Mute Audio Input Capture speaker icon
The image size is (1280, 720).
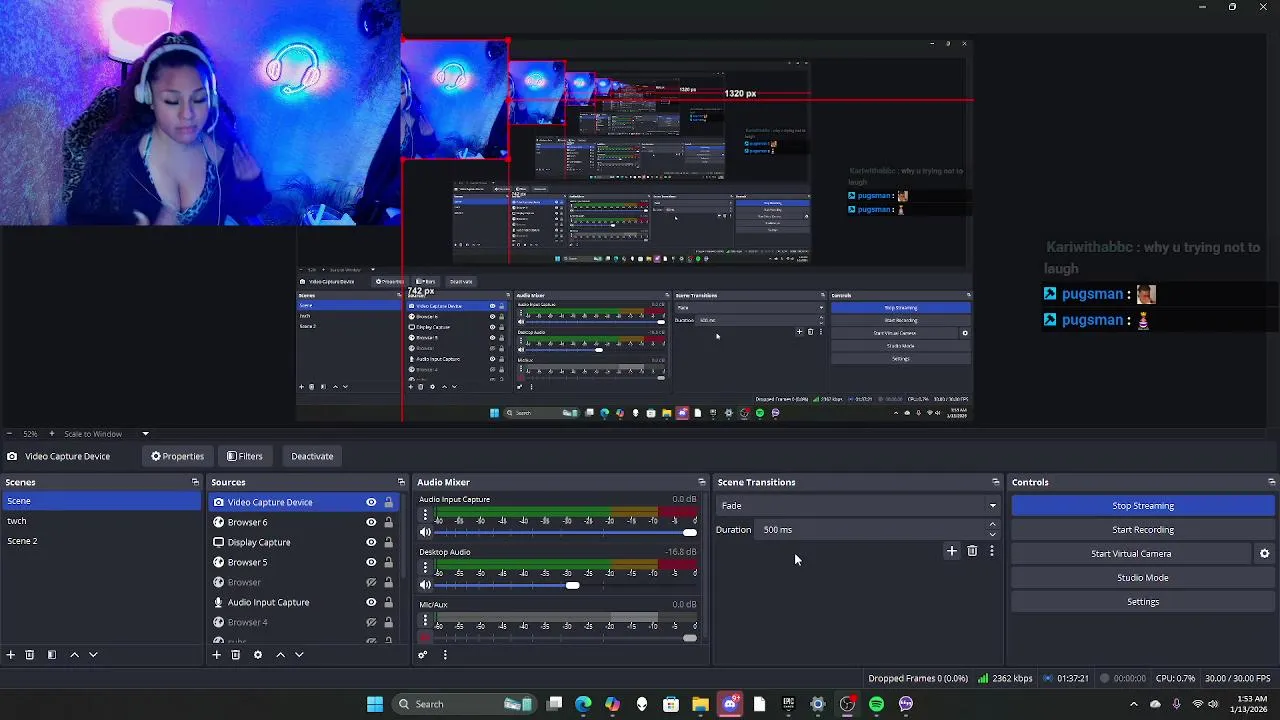coord(425,532)
